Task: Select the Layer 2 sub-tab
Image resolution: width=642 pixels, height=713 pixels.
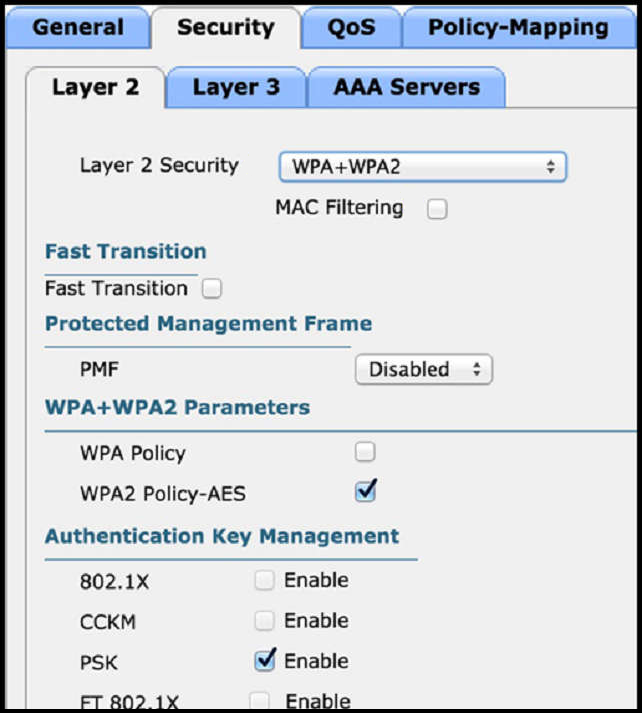Action: [95, 87]
